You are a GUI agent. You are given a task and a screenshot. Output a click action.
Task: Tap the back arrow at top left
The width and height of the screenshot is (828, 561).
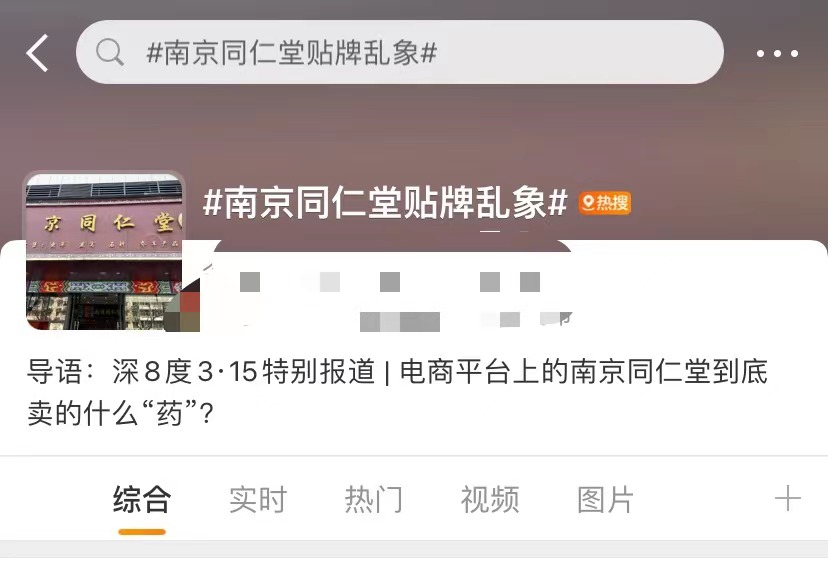tap(37, 53)
